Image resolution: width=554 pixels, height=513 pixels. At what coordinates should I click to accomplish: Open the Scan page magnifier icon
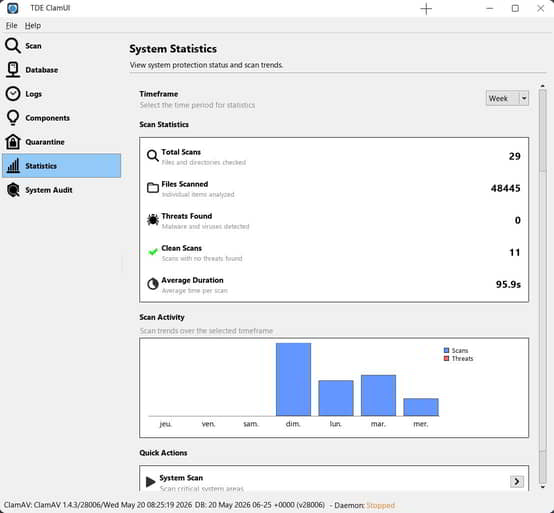click(x=13, y=46)
